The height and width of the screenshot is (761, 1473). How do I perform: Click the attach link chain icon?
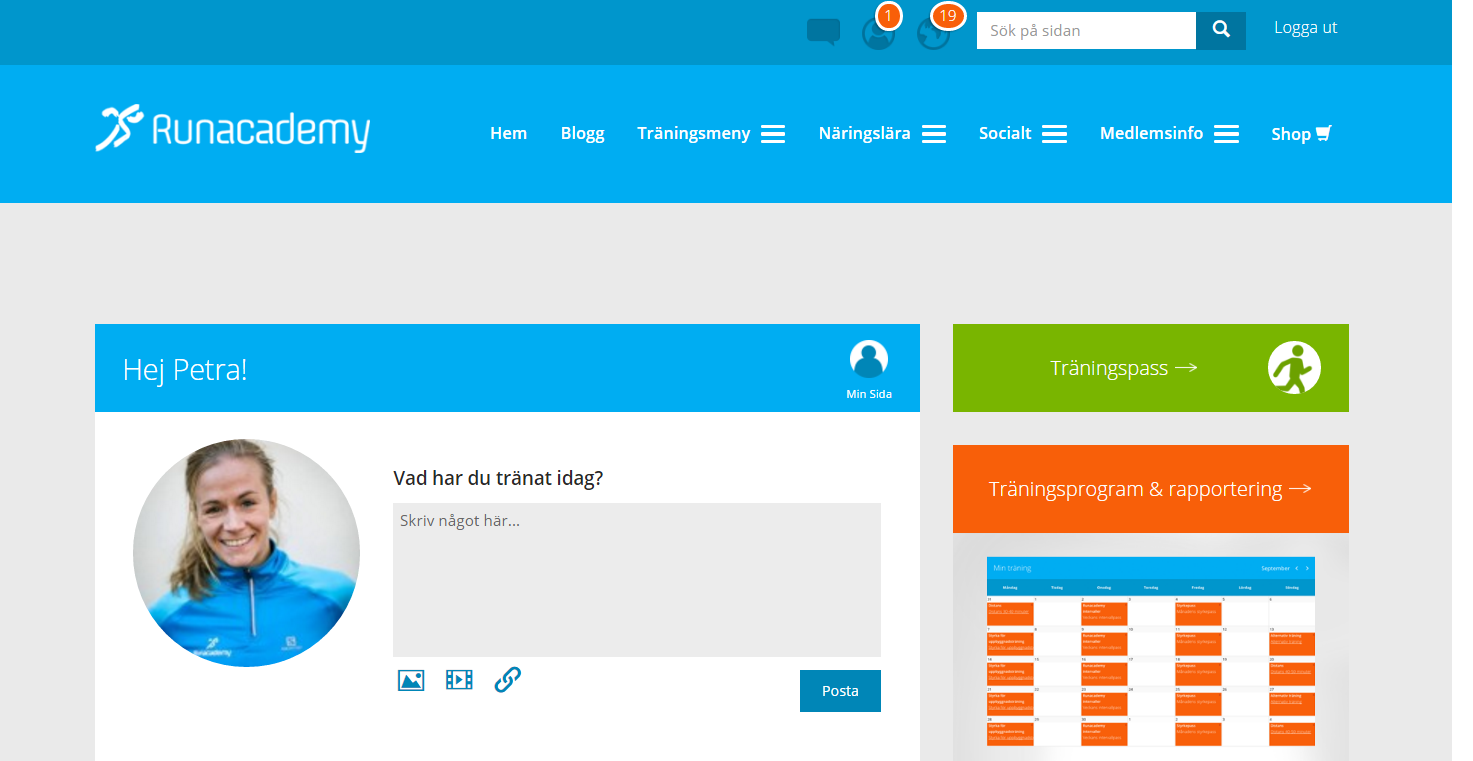[x=508, y=680]
